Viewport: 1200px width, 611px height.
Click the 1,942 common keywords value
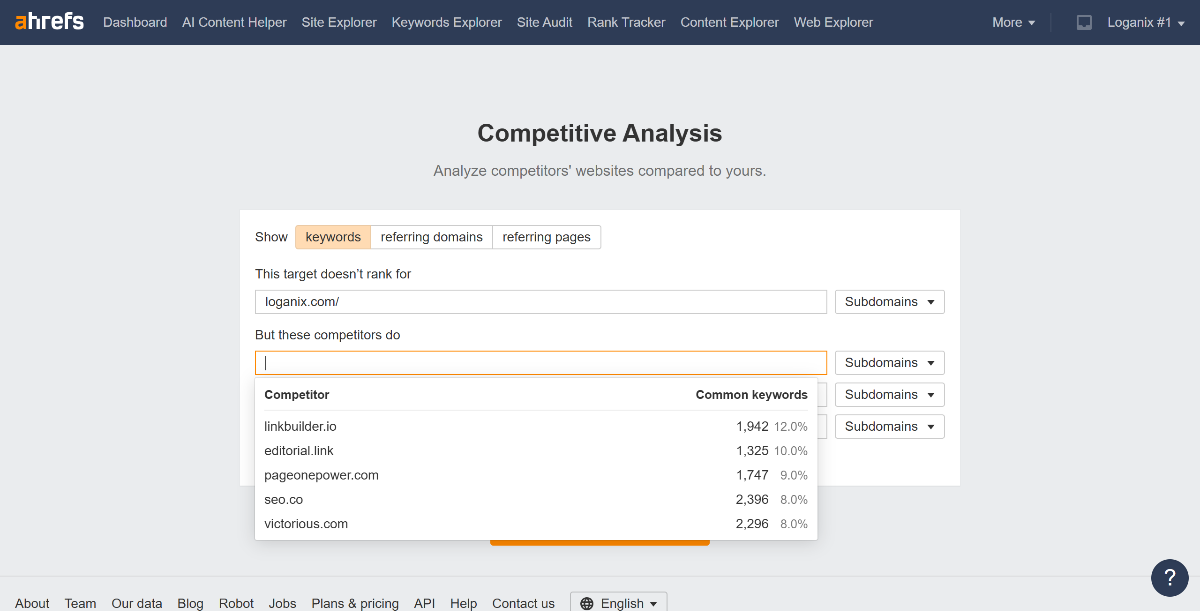coord(752,427)
